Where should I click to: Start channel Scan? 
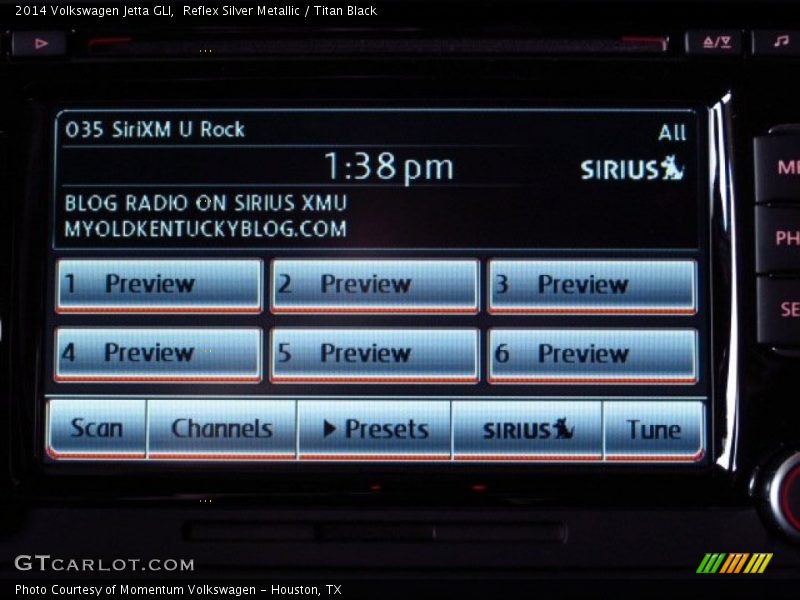click(97, 429)
